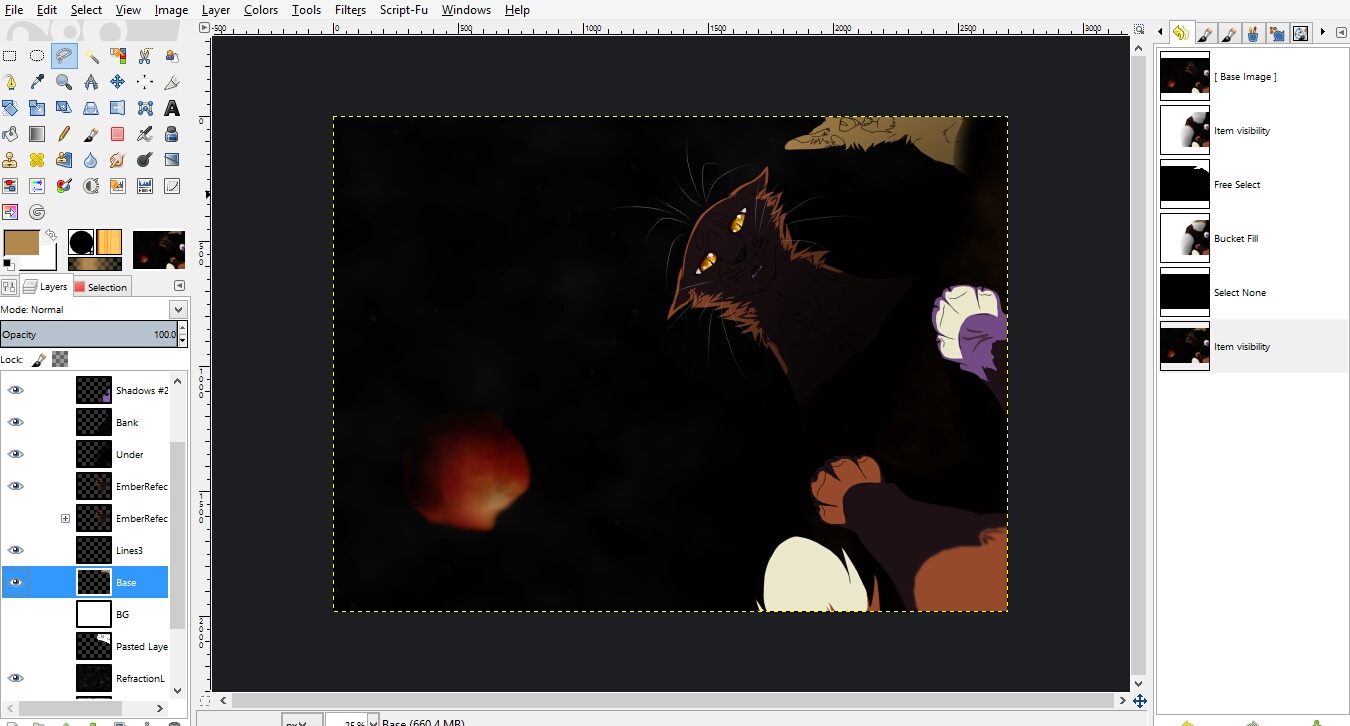Screen dimensions: 1350x726
Task: Swap foreground and background colors
Action: coord(51,236)
